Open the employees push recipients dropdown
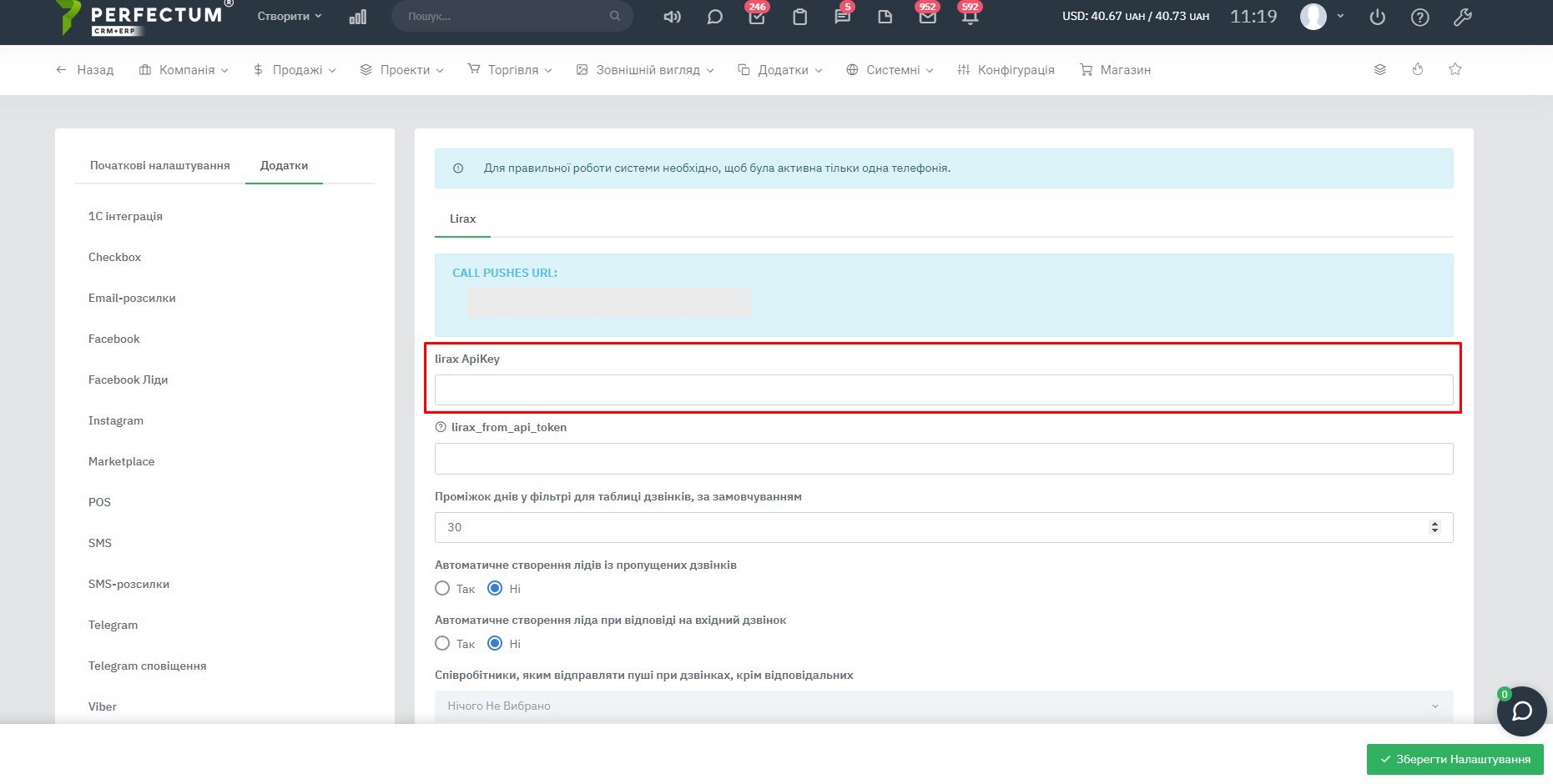1553x784 pixels. tap(944, 706)
